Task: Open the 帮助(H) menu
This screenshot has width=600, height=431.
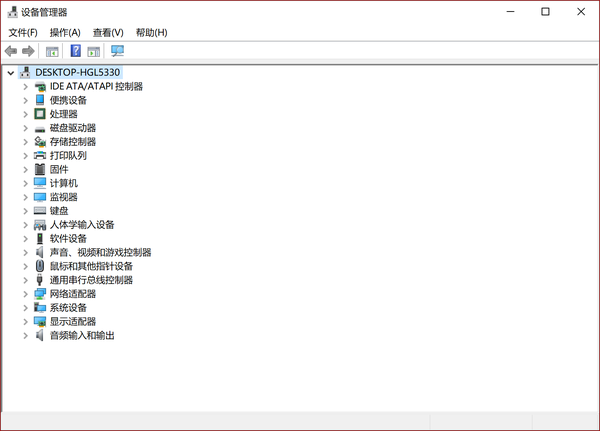Action: 152,33
